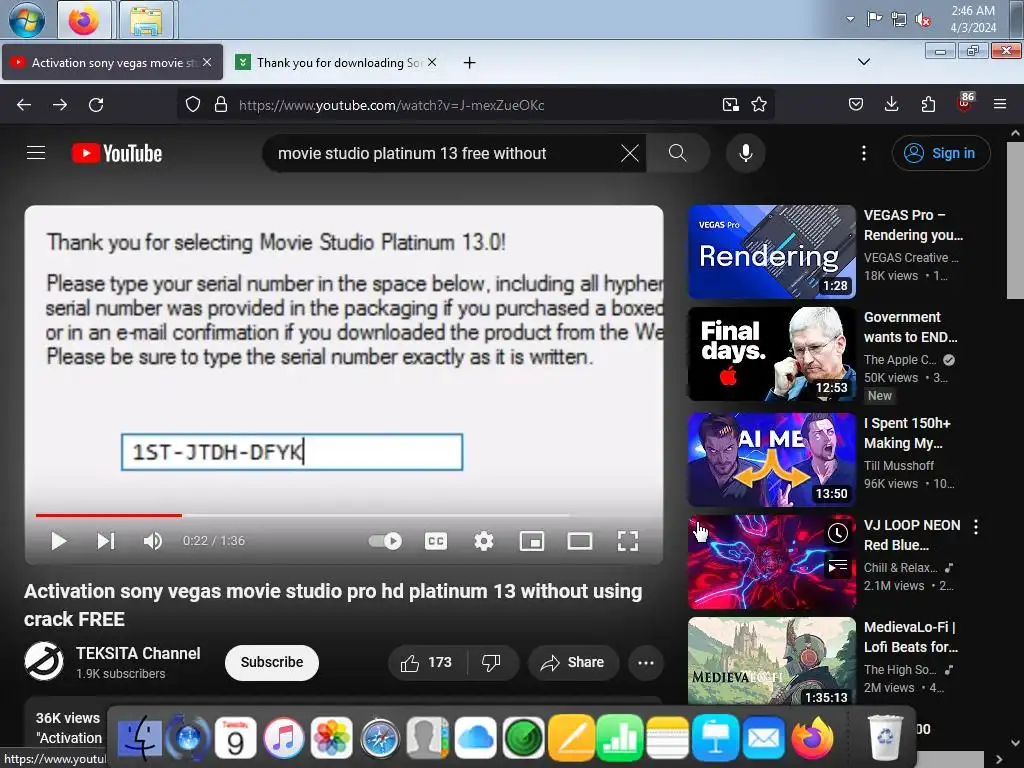Search with your voice microphone
The width and height of the screenshot is (1024, 768).
pos(746,153)
